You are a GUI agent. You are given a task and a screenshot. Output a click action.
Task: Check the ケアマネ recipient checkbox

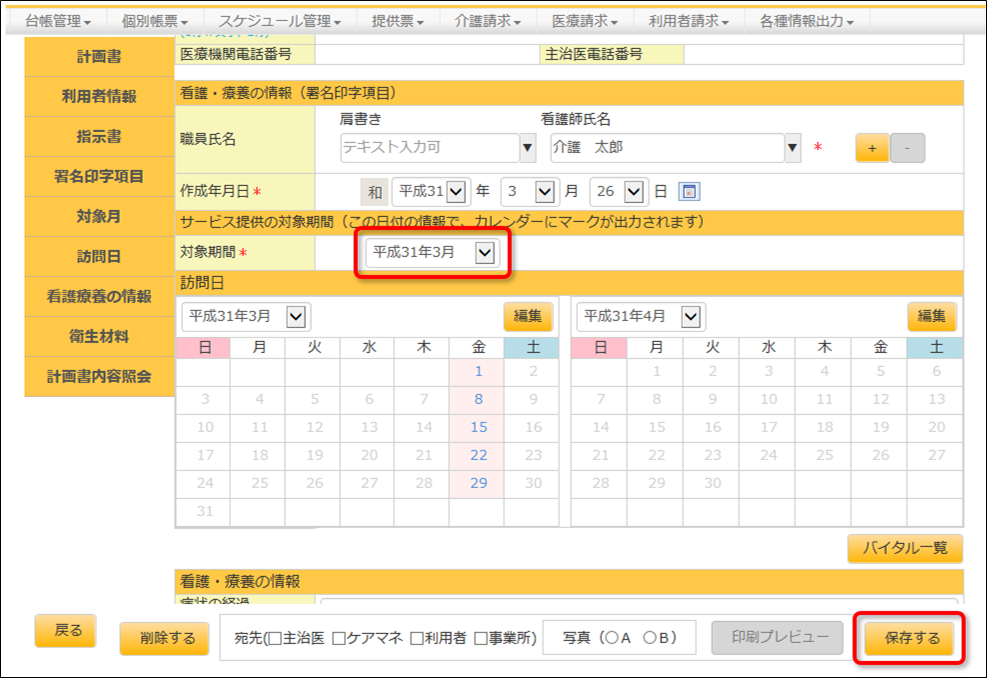pos(339,638)
